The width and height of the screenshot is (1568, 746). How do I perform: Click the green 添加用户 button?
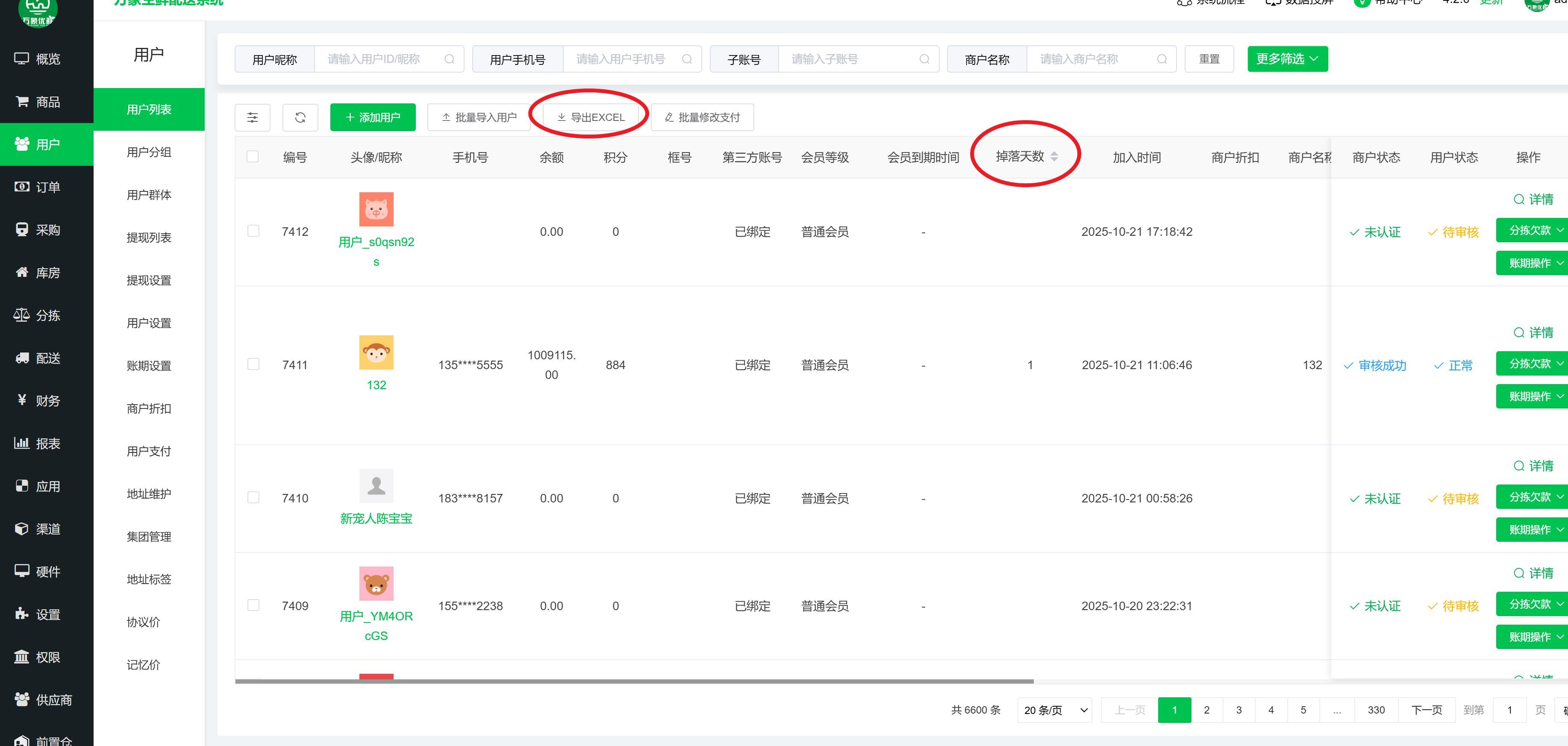click(373, 117)
